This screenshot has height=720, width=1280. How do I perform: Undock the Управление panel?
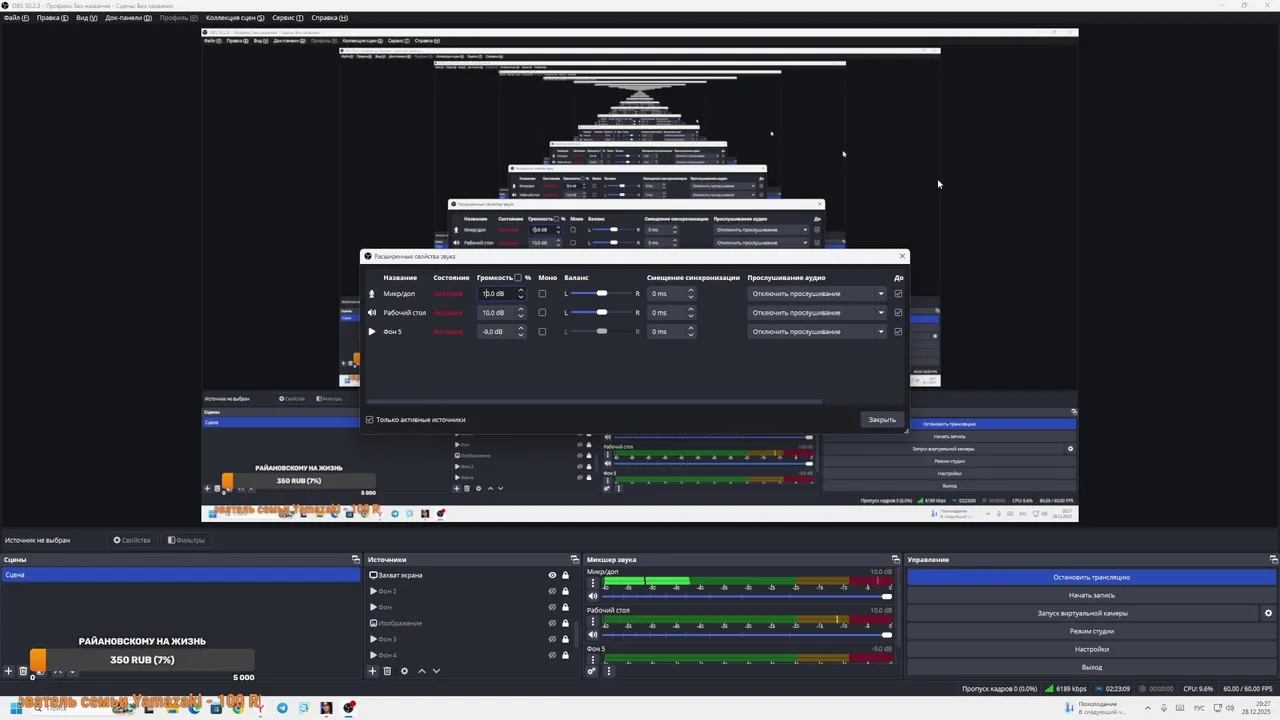pyautogui.click(x=1273, y=559)
